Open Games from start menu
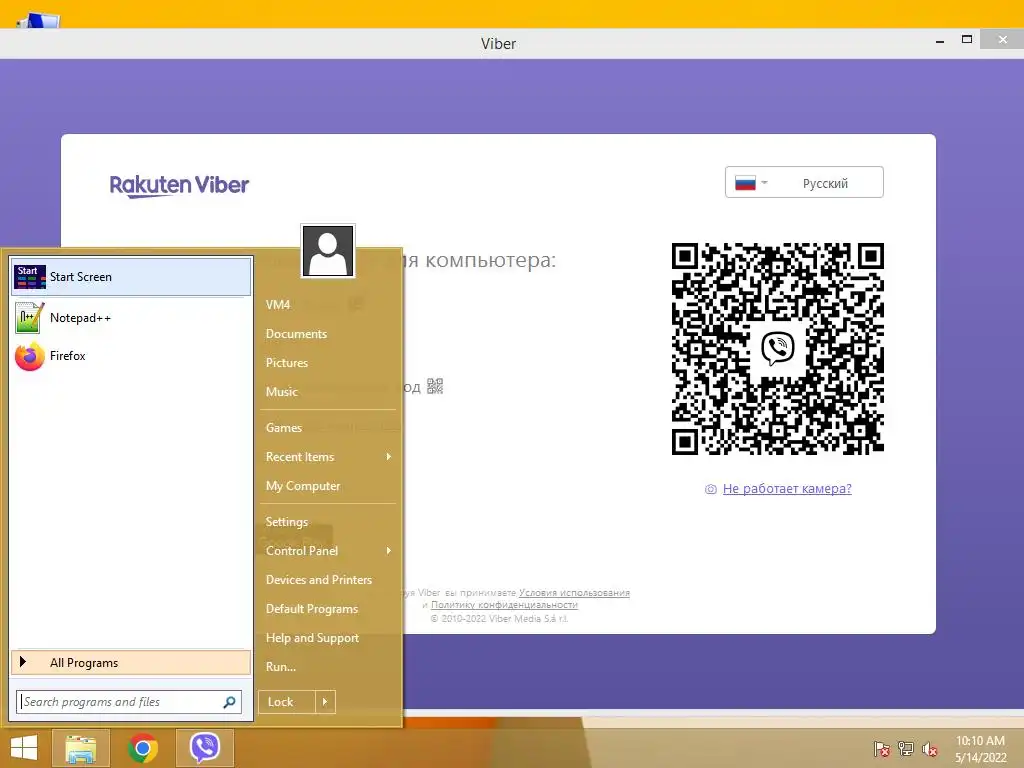Image resolution: width=1024 pixels, height=768 pixels. click(283, 428)
